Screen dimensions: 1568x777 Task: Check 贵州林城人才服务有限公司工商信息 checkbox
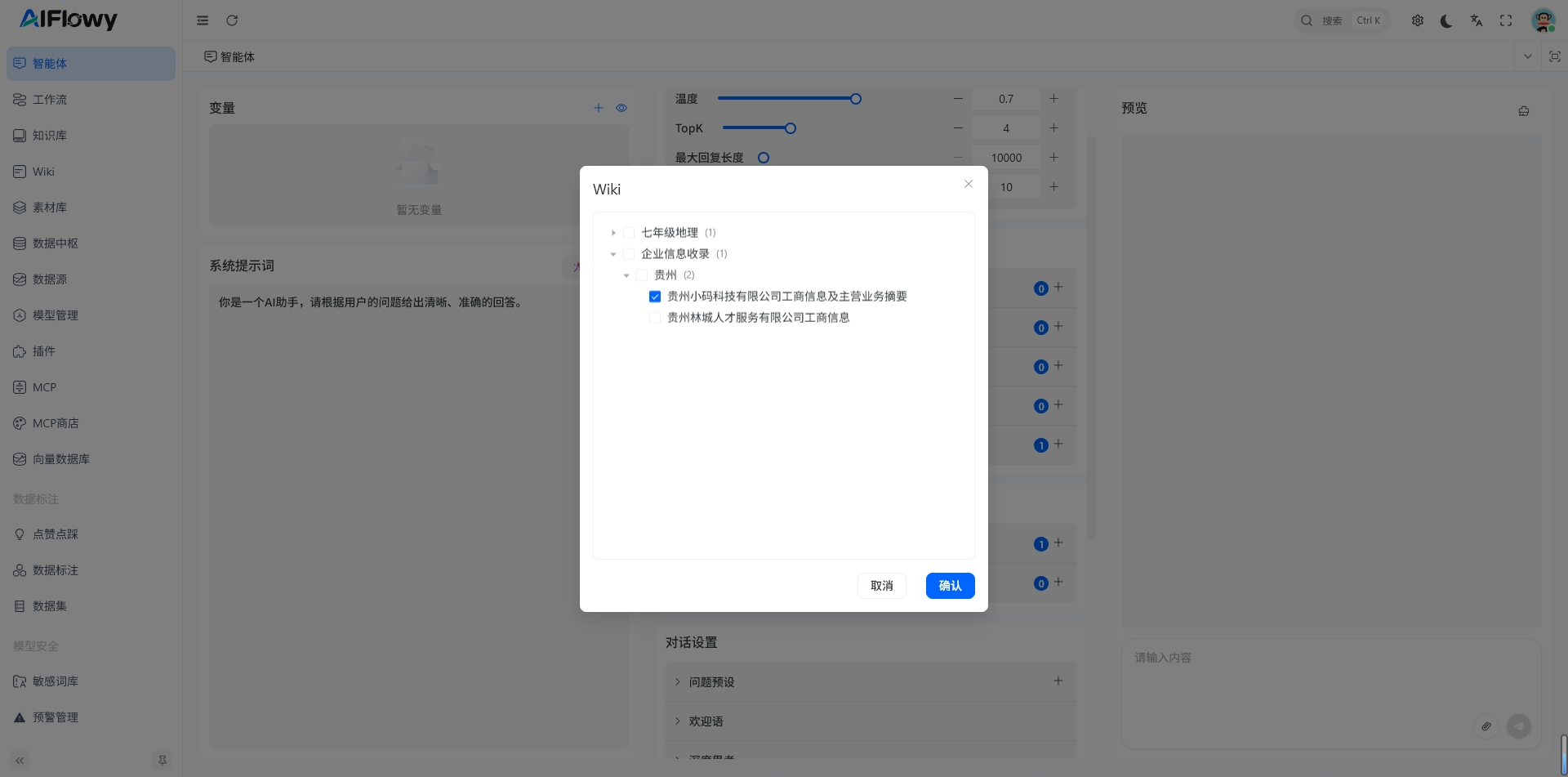[x=655, y=318]
